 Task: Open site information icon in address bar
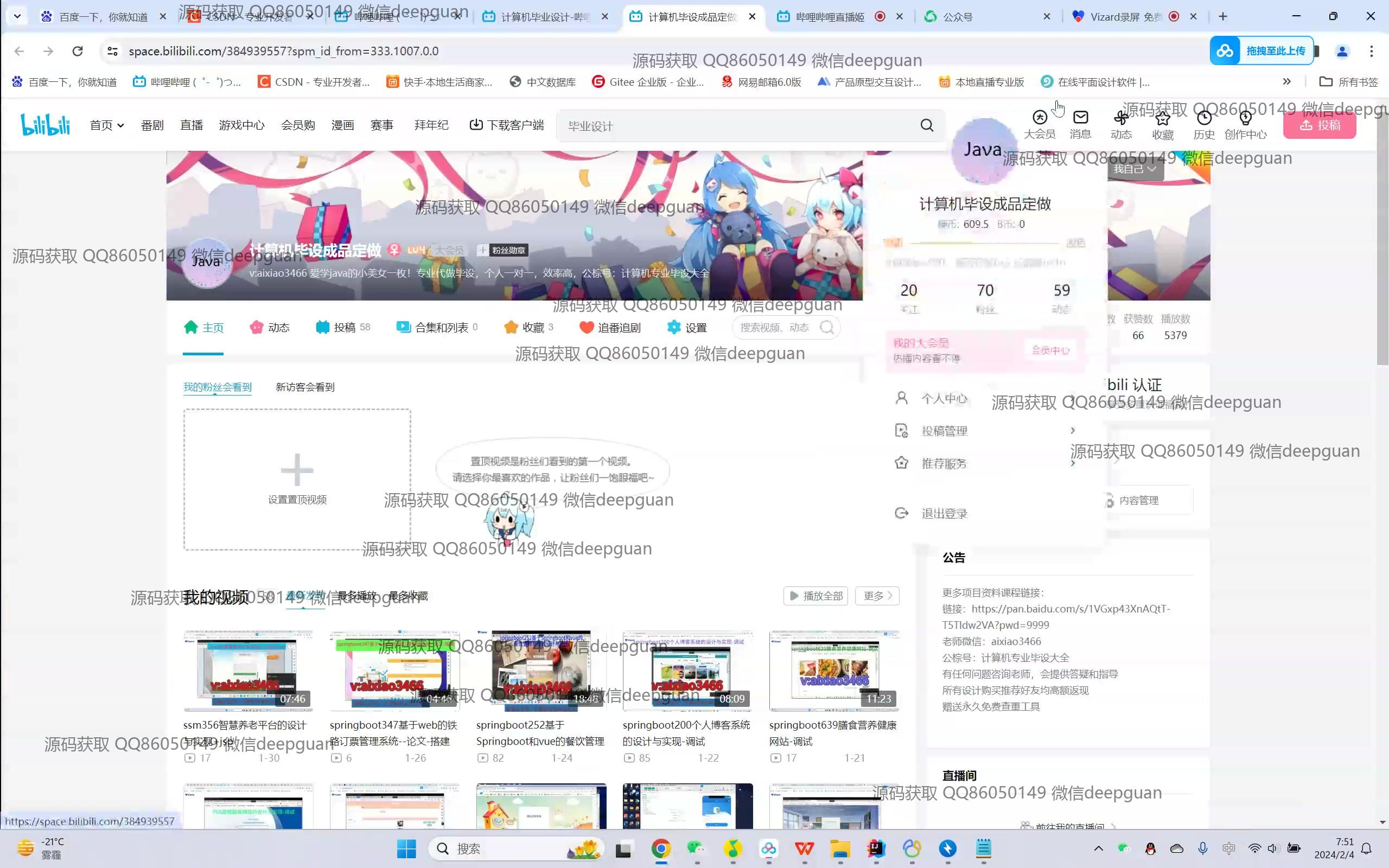112,51
